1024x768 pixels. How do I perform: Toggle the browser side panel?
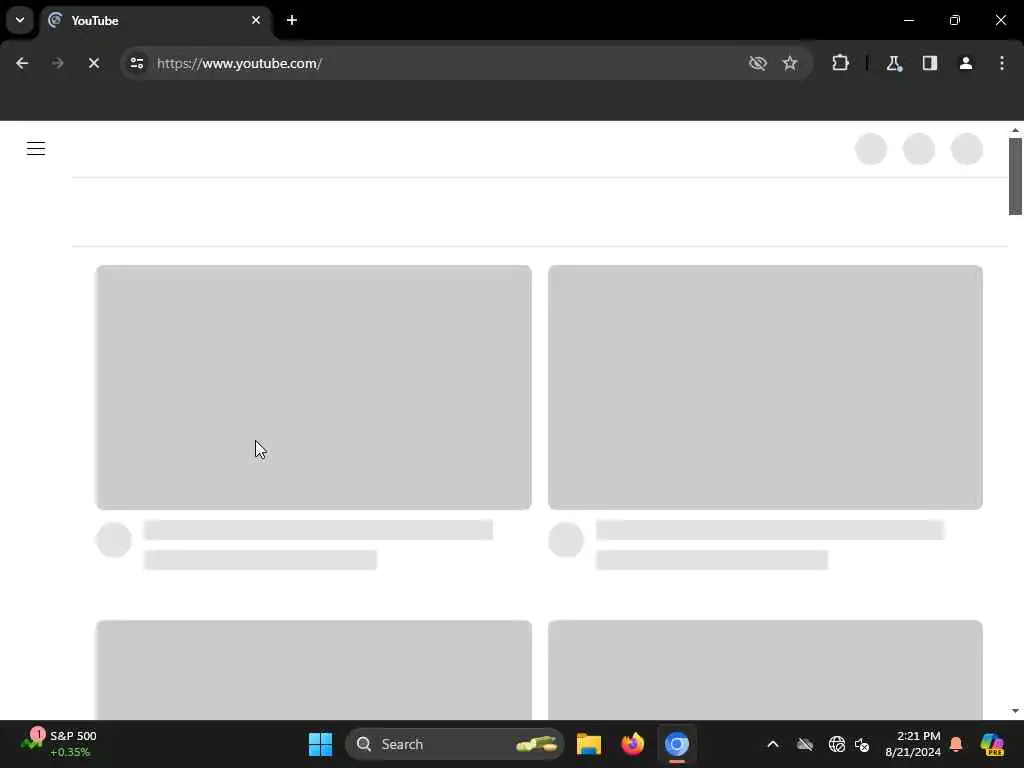pyautogui.click(x=930, y=63)
